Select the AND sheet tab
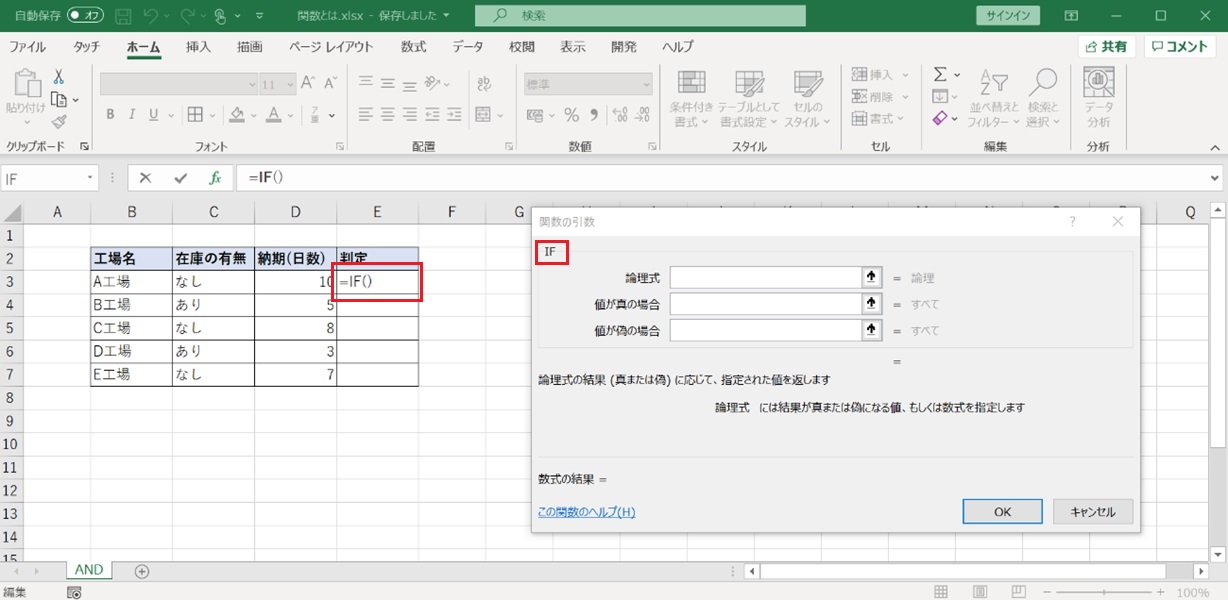This screenshot has width=1228, height=604. click(x=89, y=570)
